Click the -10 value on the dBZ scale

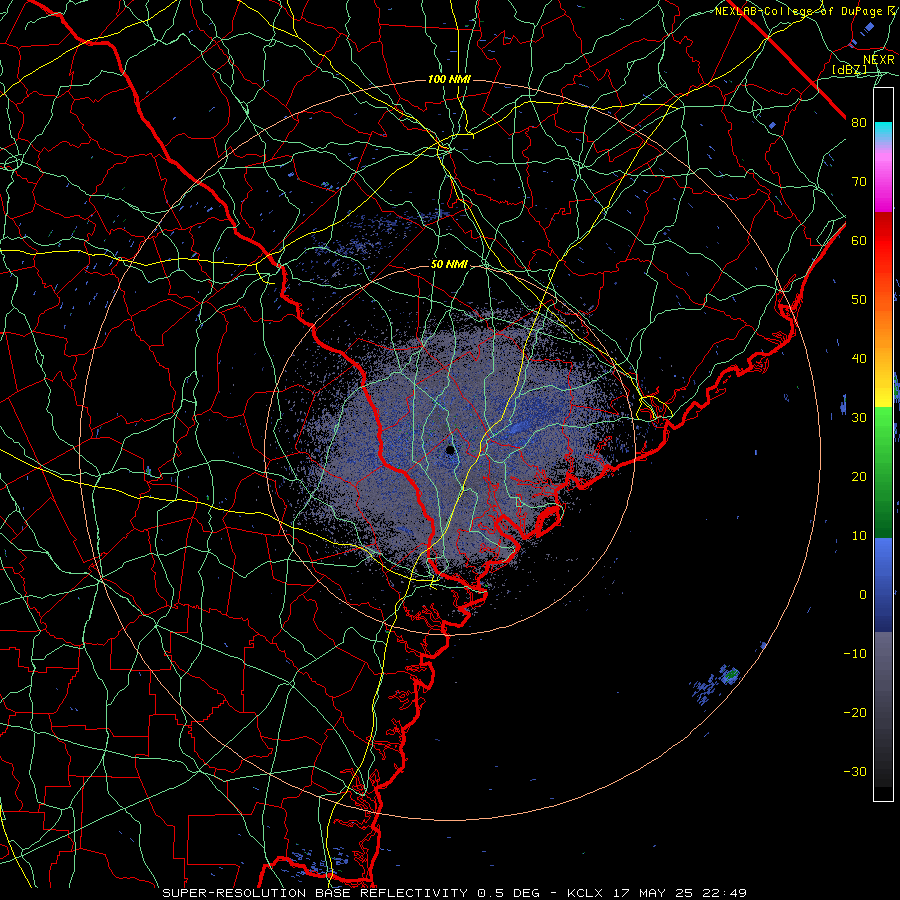coord(855,654)
